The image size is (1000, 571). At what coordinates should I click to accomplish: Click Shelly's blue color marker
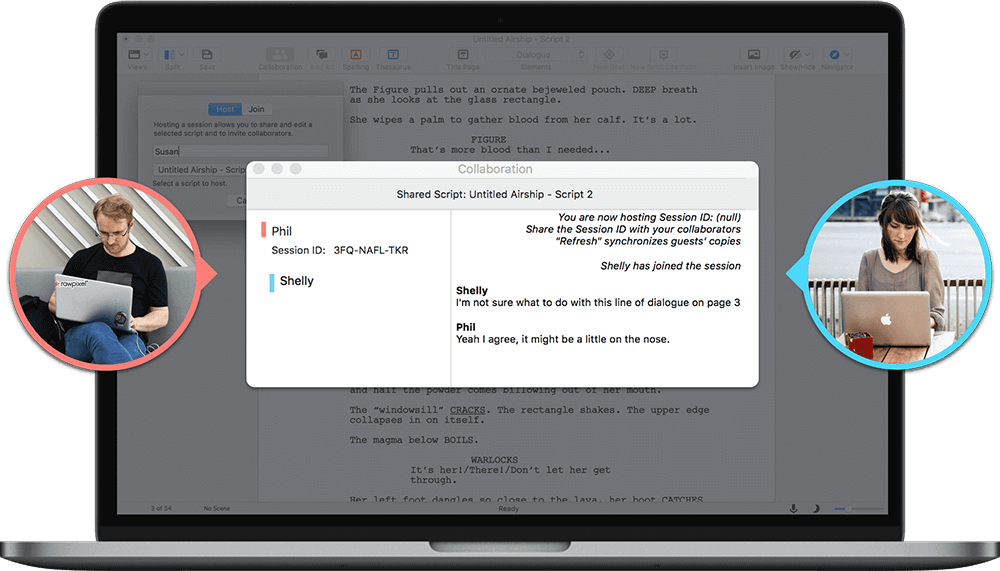[x=272, y=283]
